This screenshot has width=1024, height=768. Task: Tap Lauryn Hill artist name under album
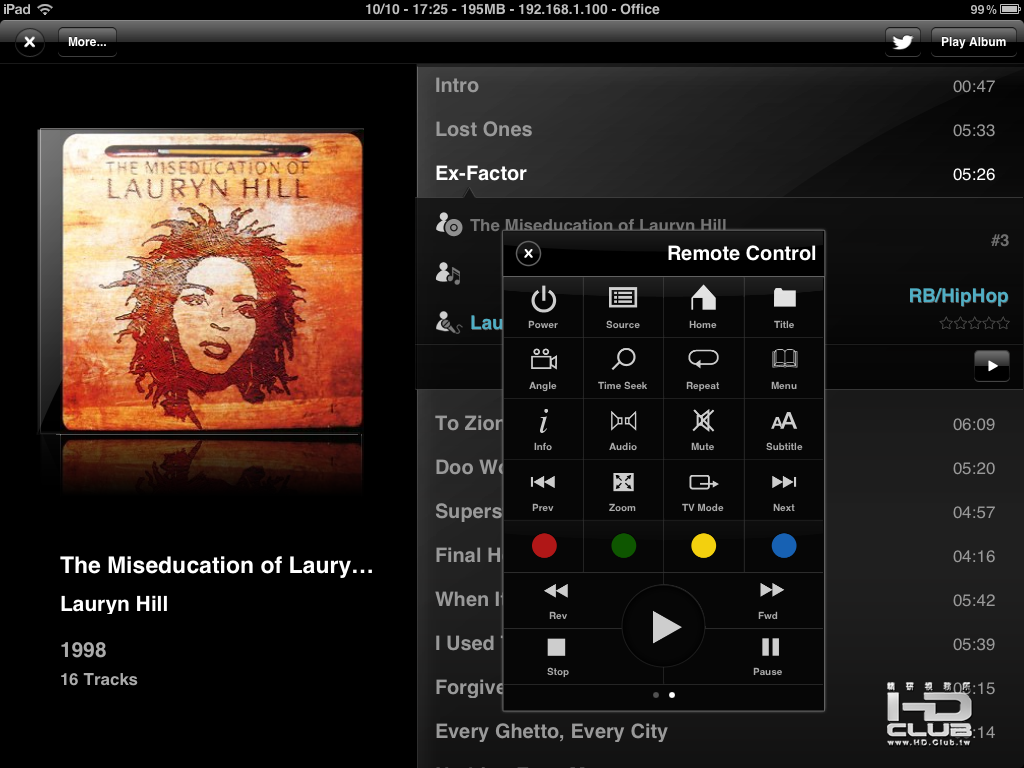(114, 603)
